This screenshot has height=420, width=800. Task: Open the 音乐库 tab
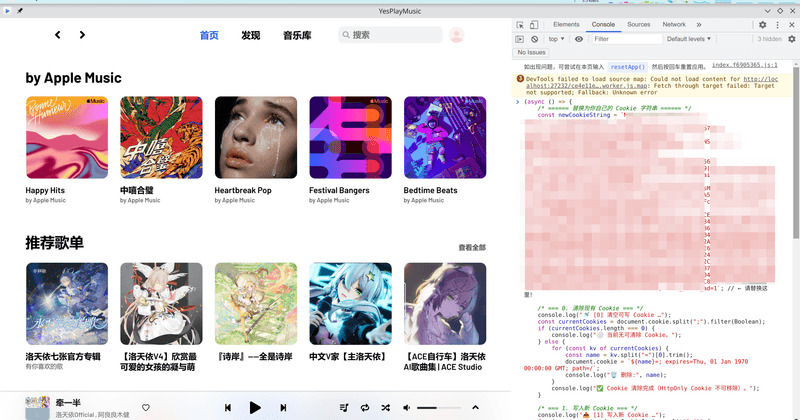pyautogui.click(x=297, y=35)
